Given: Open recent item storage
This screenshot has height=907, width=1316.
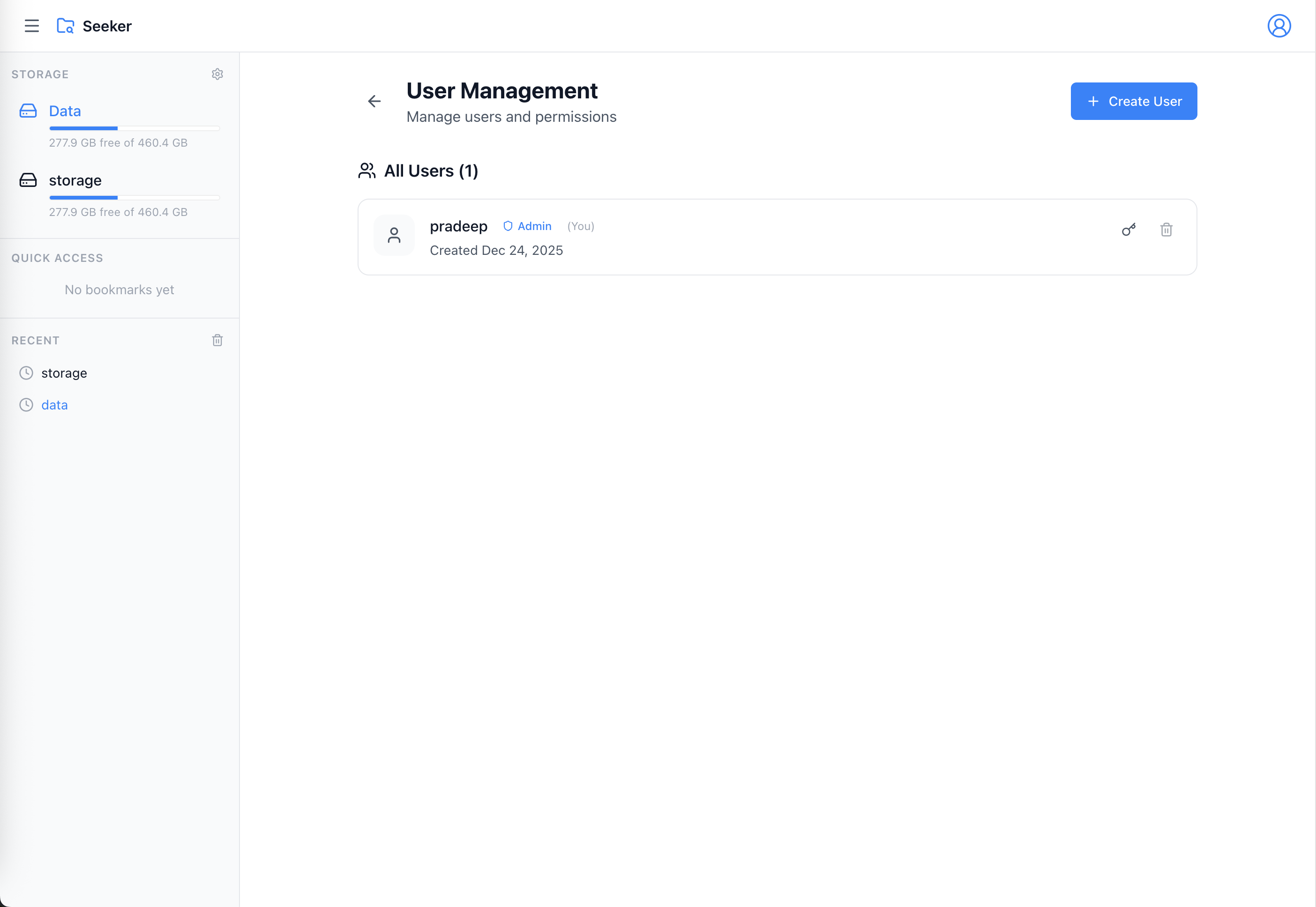Looking at the screenshot, I should point(64,373).
